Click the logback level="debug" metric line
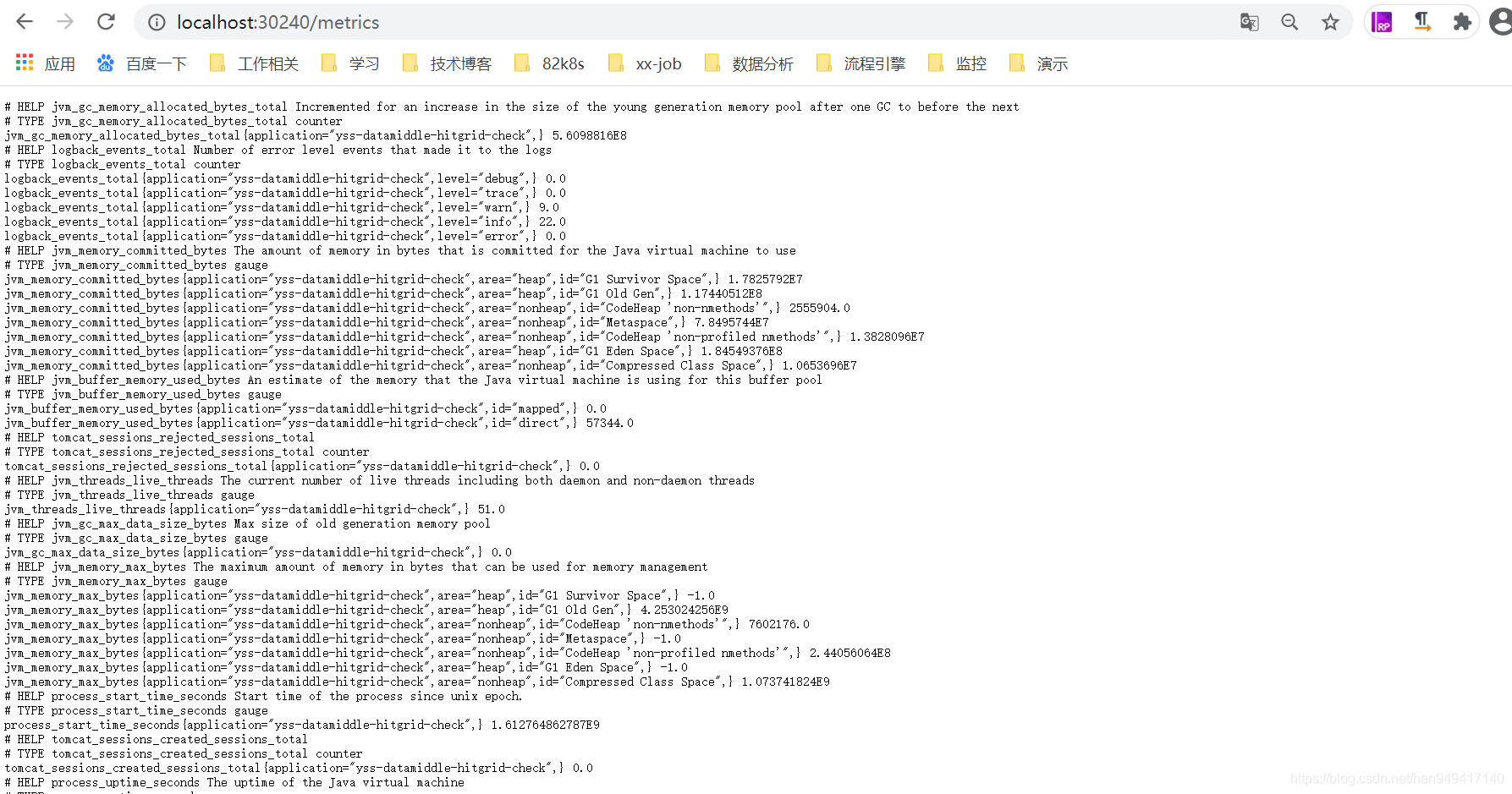1512x794 pixels. [x=285, y=178]
